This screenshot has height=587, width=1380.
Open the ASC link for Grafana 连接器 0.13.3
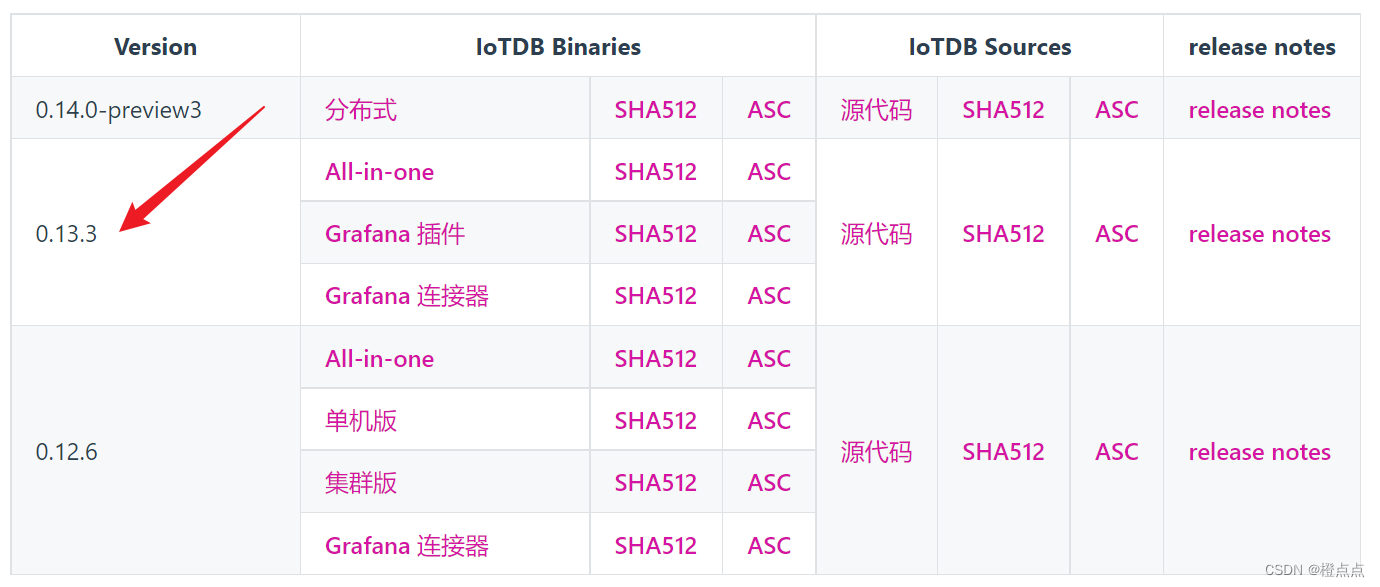[x=768, y=295]
